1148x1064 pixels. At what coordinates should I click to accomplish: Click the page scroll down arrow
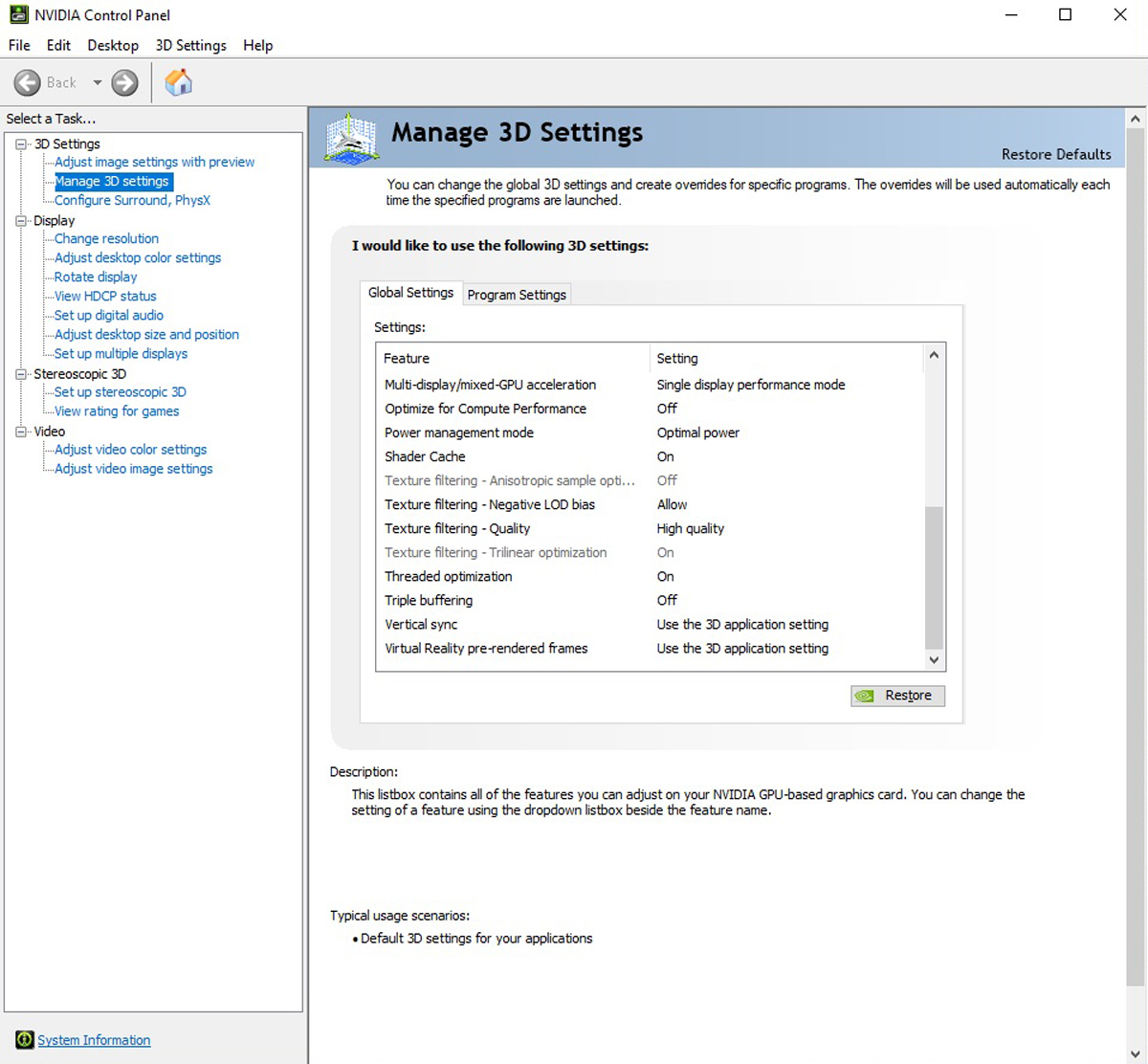(x=1136, y=1054)
